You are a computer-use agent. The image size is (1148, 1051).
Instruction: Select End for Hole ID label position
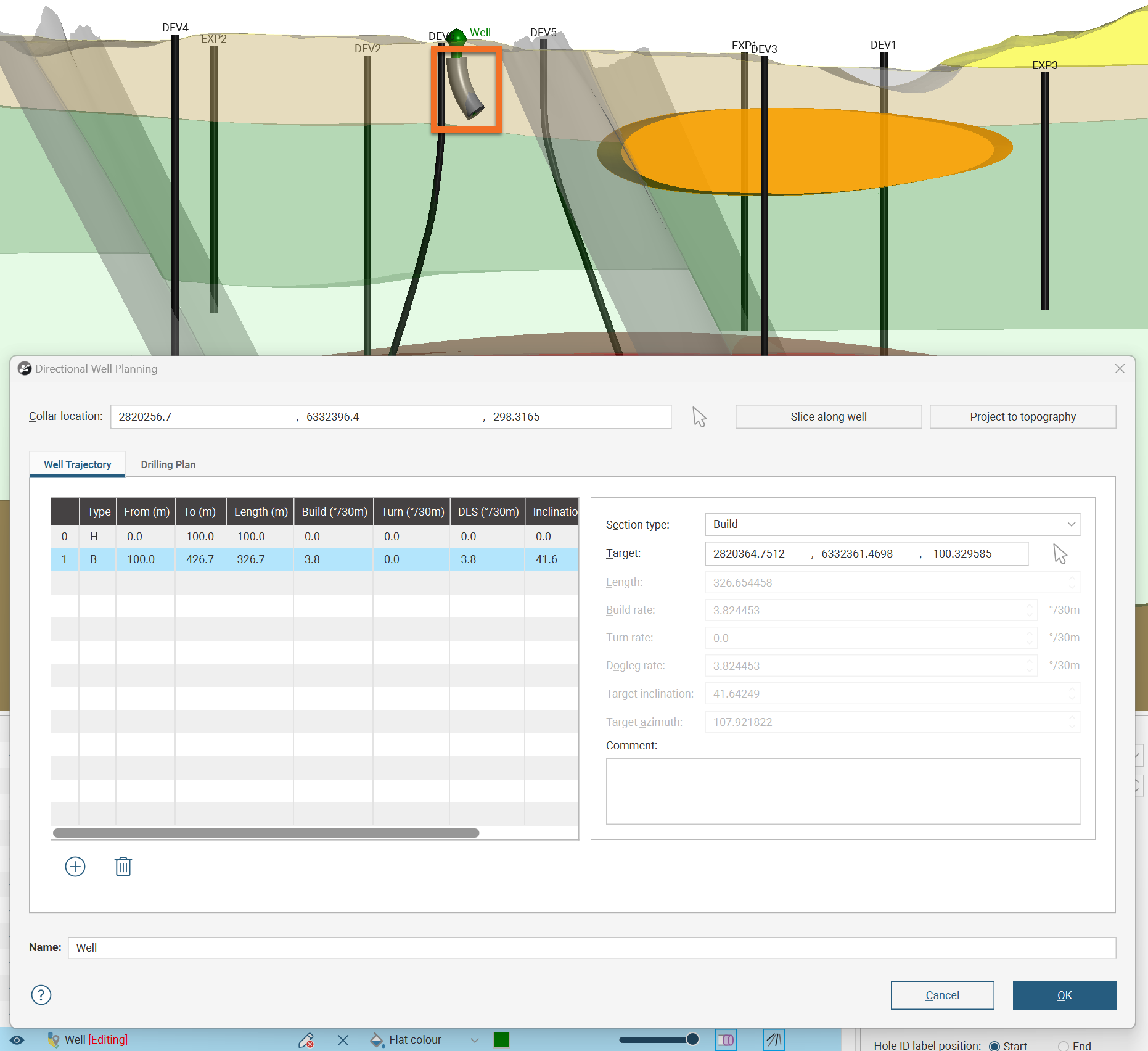coord(1064,1045)
